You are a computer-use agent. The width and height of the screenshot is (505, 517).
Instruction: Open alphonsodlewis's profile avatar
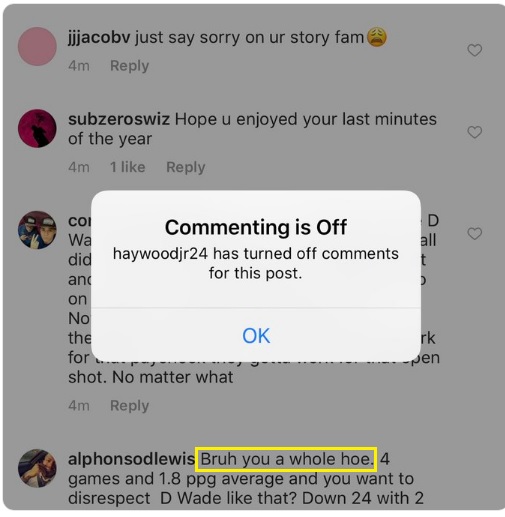[37, 468]
